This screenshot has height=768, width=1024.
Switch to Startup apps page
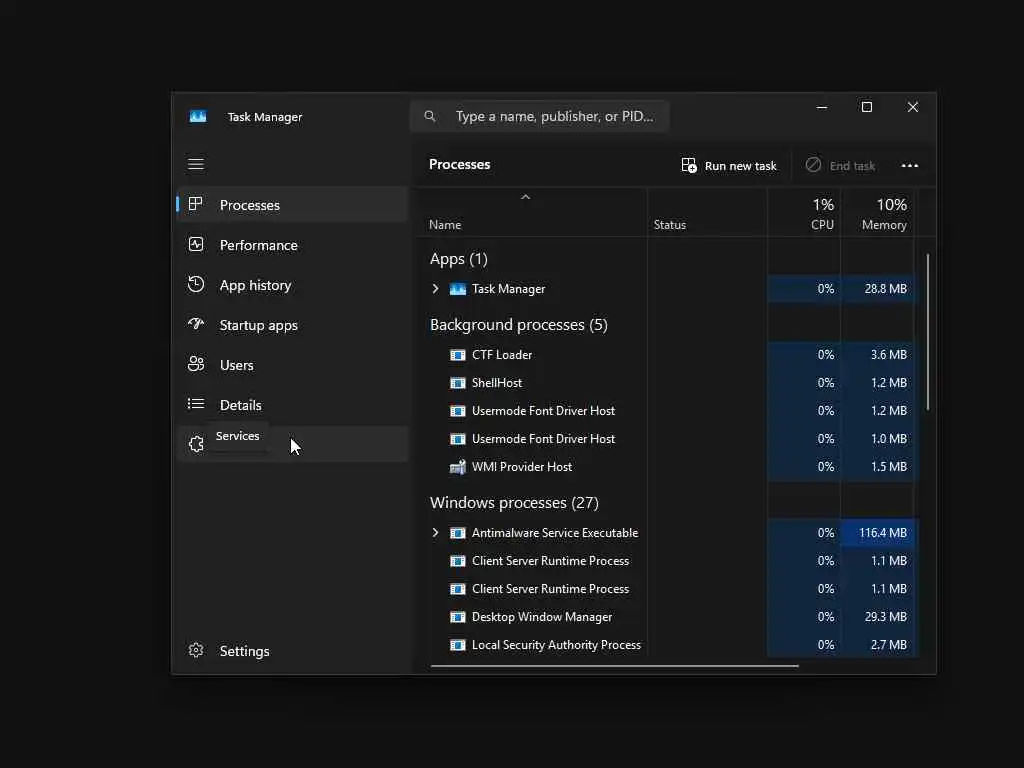tap(293, 325)
